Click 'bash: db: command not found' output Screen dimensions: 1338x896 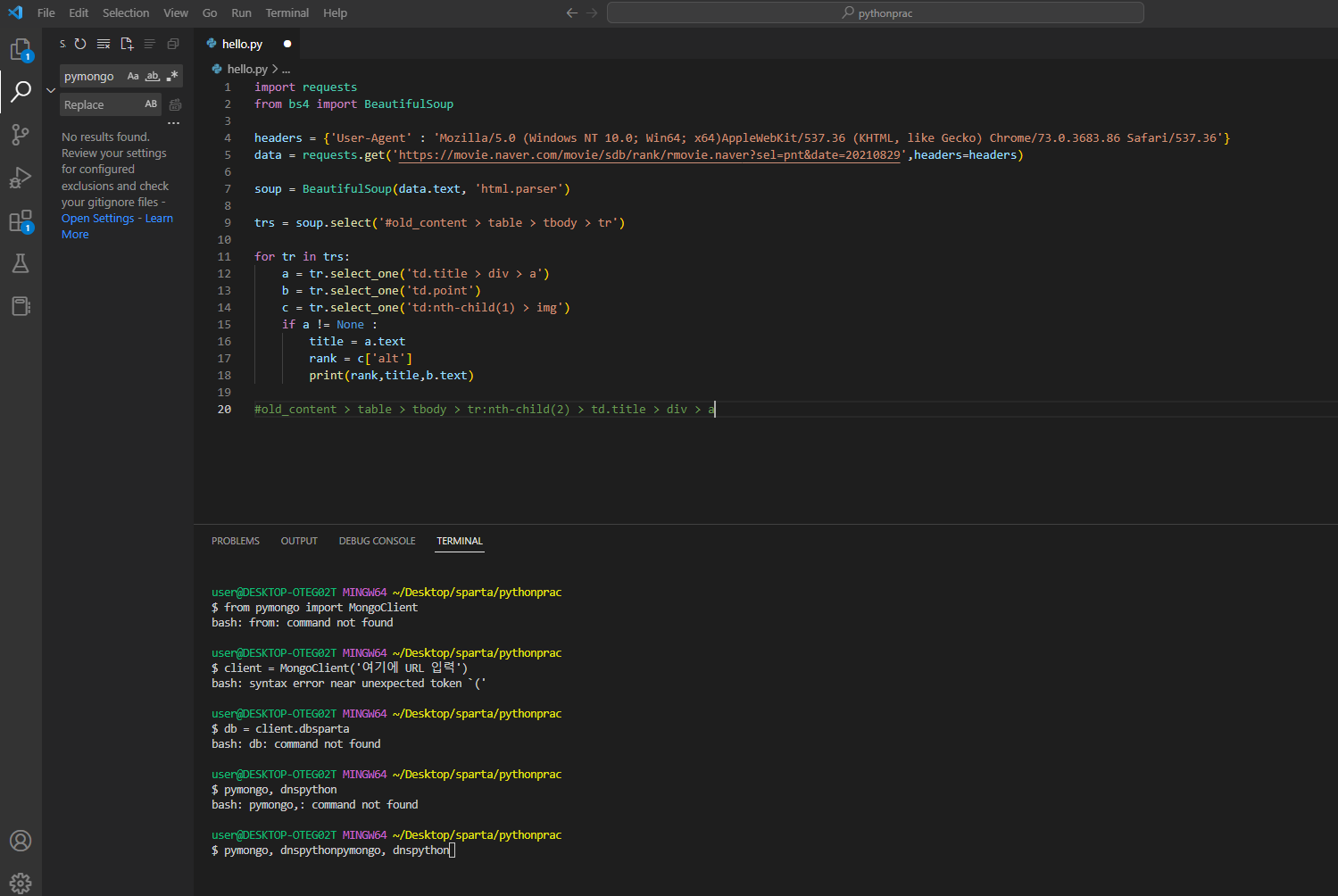pyautogui.click(x=296, y=744)
